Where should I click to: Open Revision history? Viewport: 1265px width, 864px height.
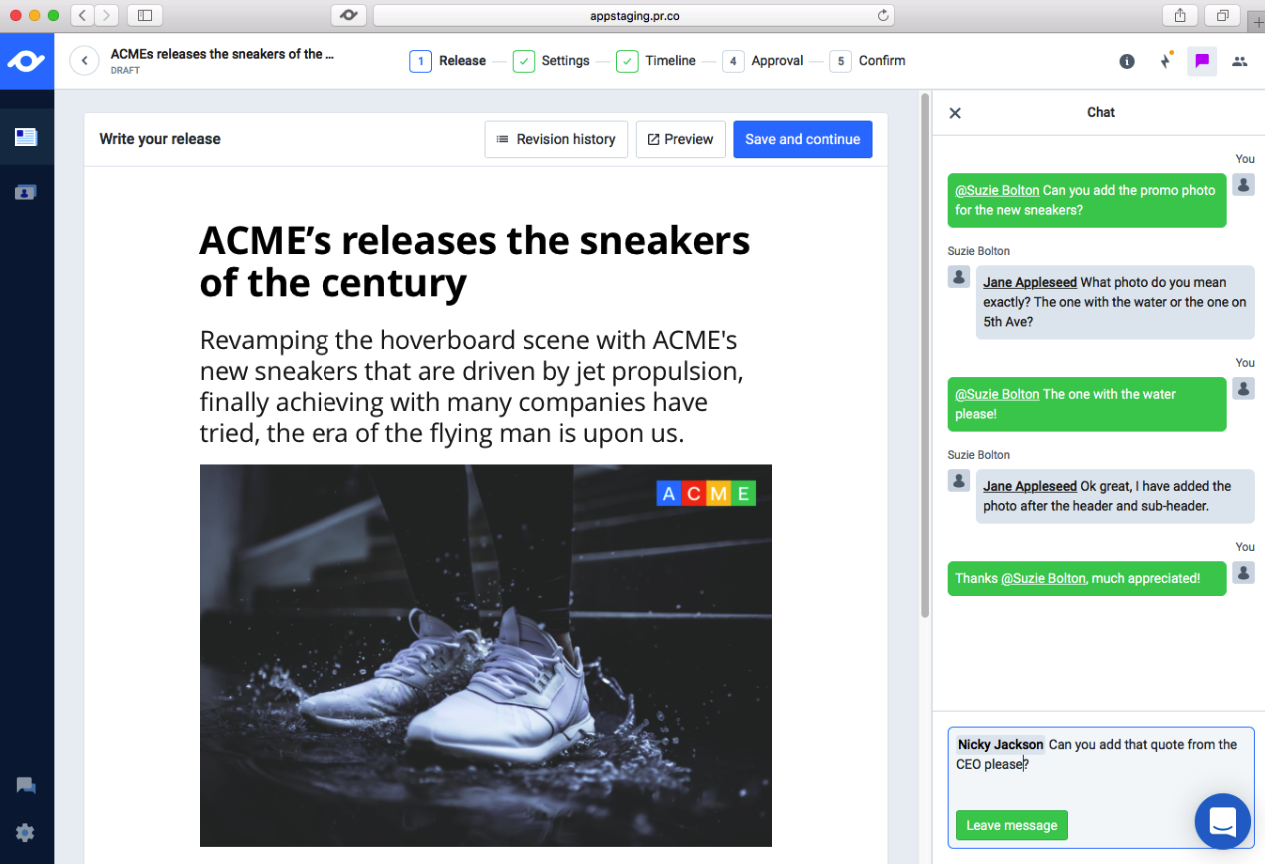click(x=556, y=139)
